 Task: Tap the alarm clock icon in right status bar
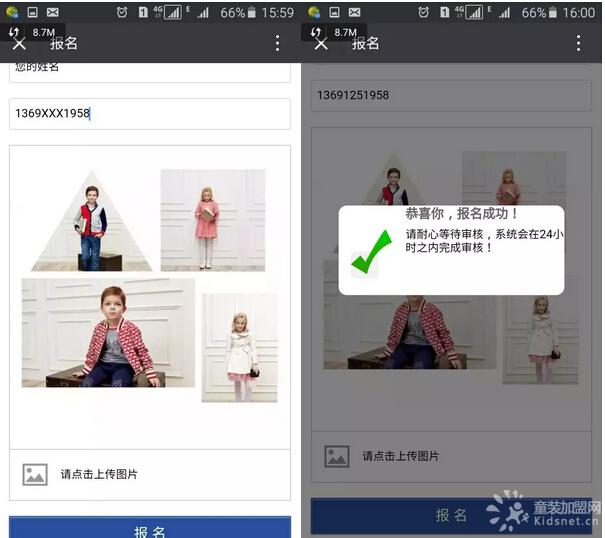click(x=423, y=13)
